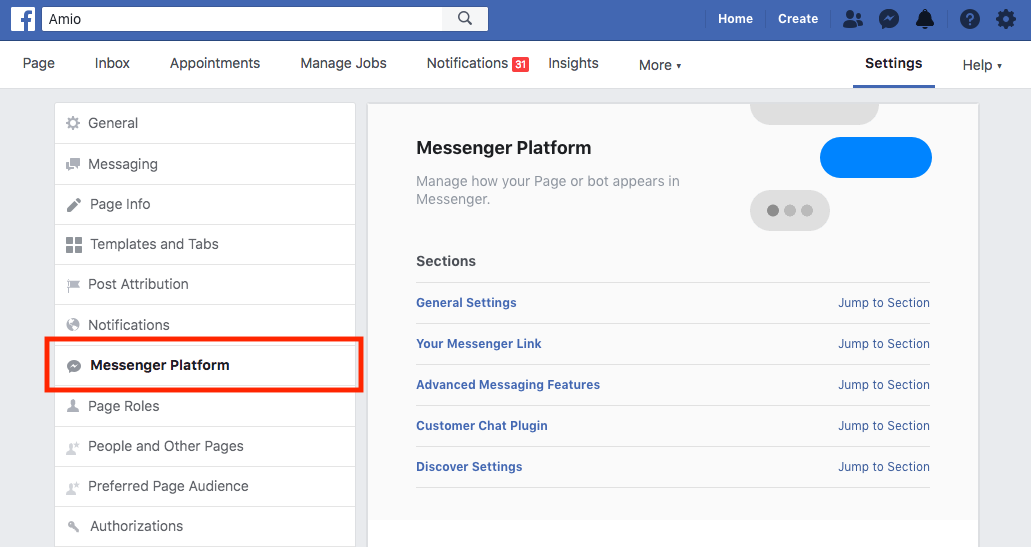Image resolution: width=1031 pixels, height=547 pixels.
Task: Click the Discover Settings link
Action: 469,466
